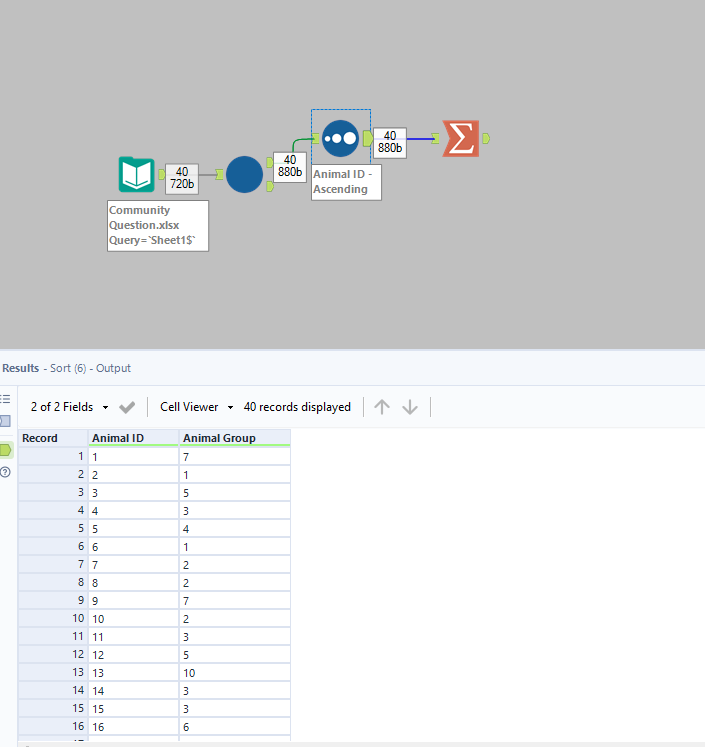Viewport: 705px width, 747px height.
Task: Click the Summarize tool's output anchor
Action: (x=486, y=138)
